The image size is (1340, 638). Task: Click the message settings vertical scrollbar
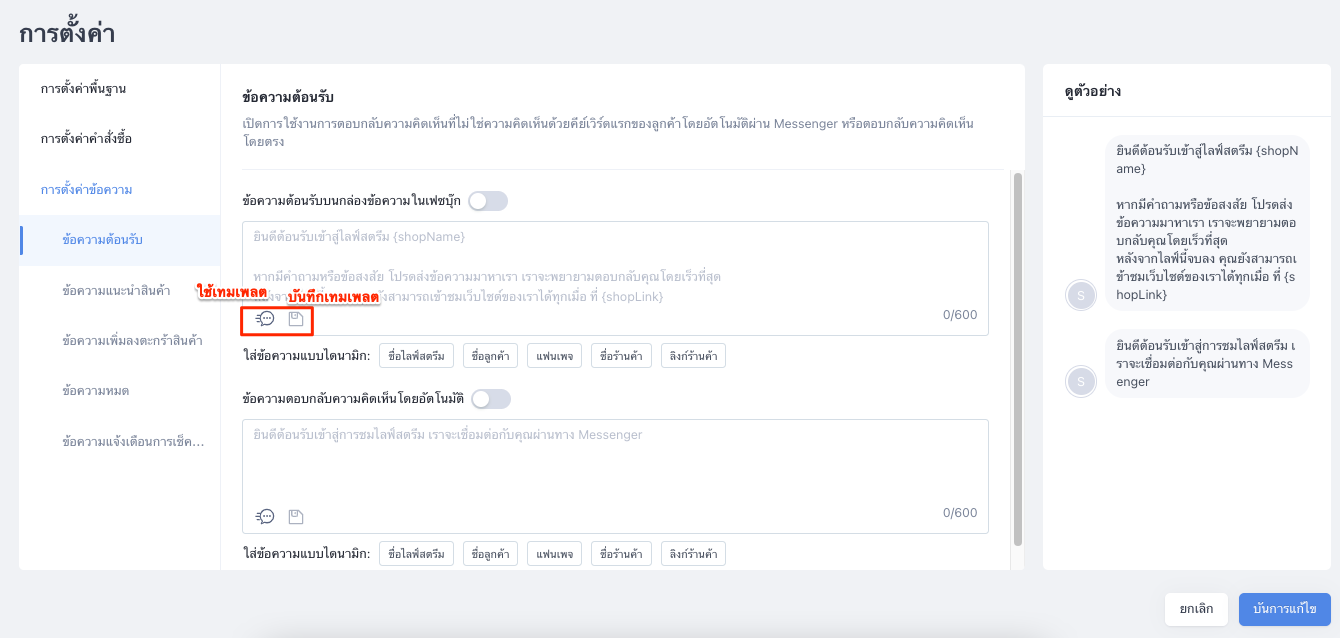pos(1018,360)
